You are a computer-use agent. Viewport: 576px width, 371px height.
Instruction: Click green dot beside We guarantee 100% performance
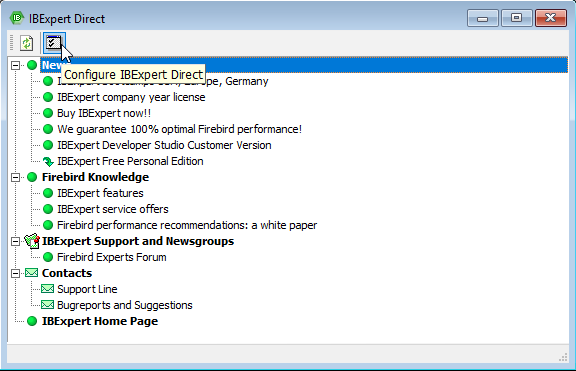point(48,129)
